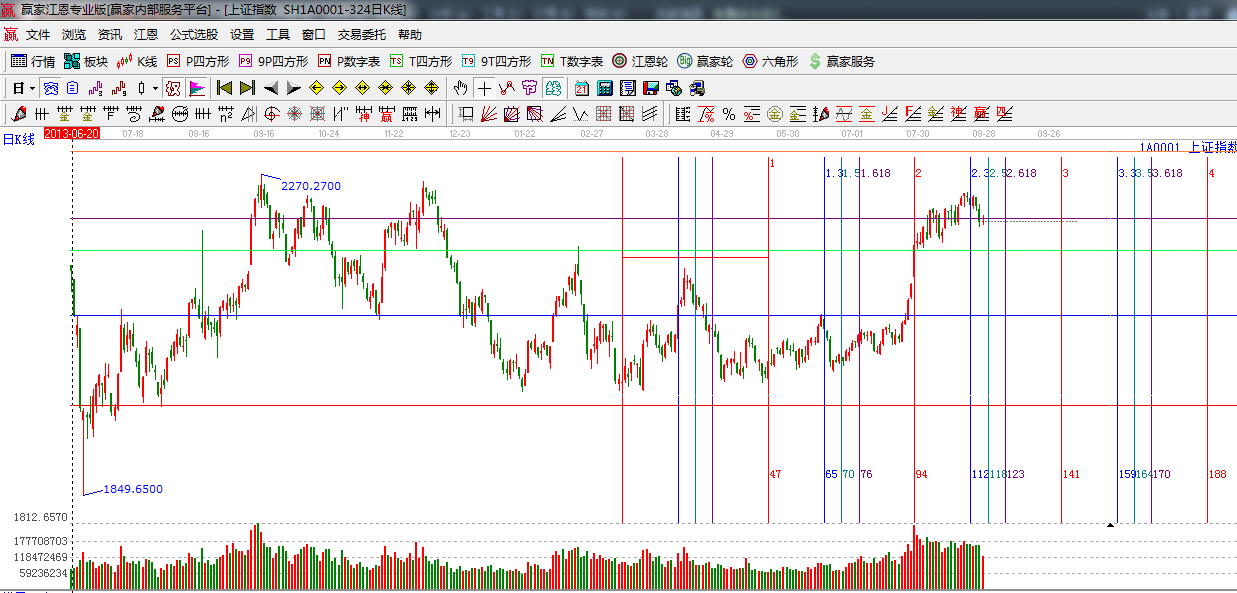This screenshot has width=1237, height=593.
Task: Open the candlestick style dropdown arrow
Action: click(x=155, y=88)
